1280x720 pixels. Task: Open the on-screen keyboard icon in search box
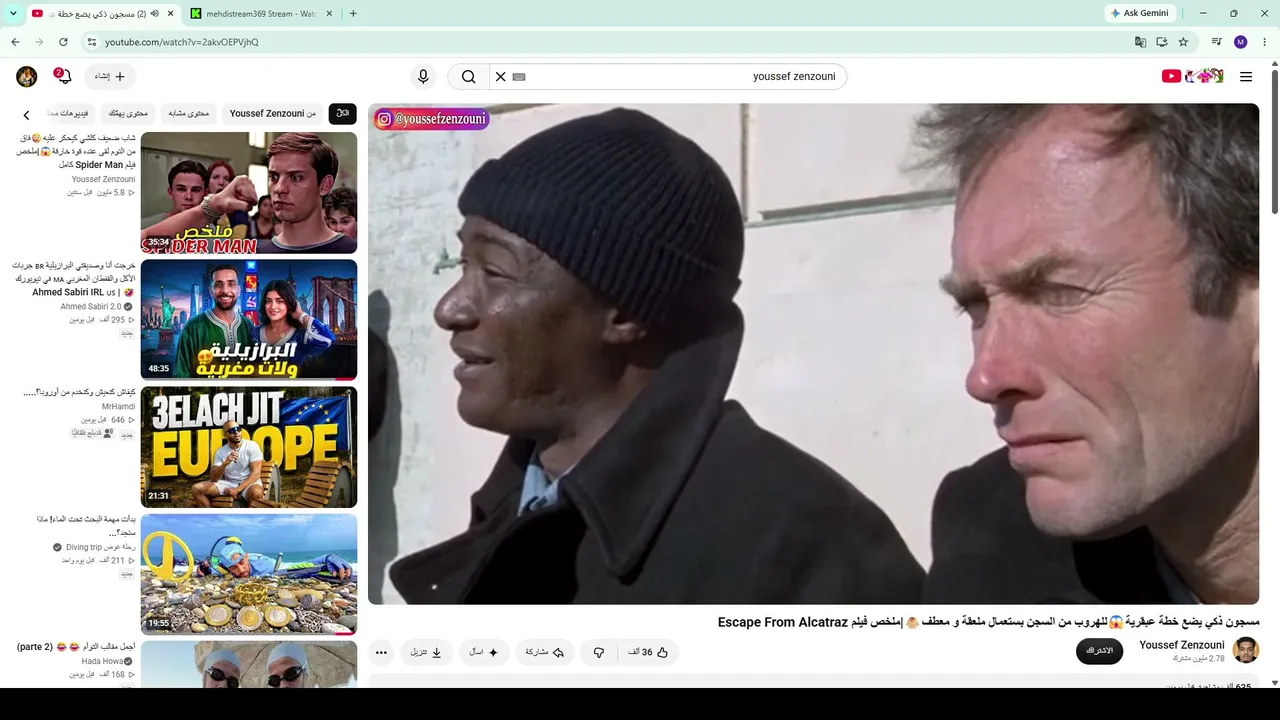pos(519,77)
